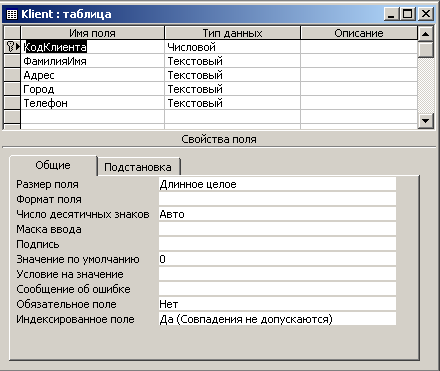440x371 pixels.
Task: Click the Описание column header
Action: coord(359,33)
